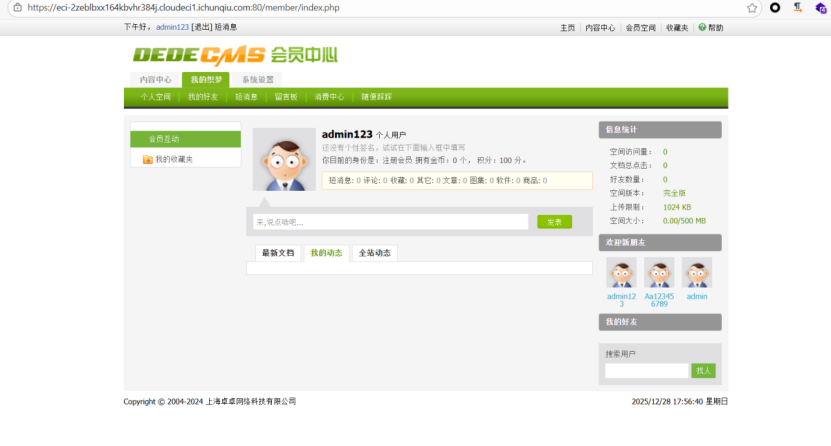
Task: Bookmark this page with the star icon
Action: (x=751, y=7)
